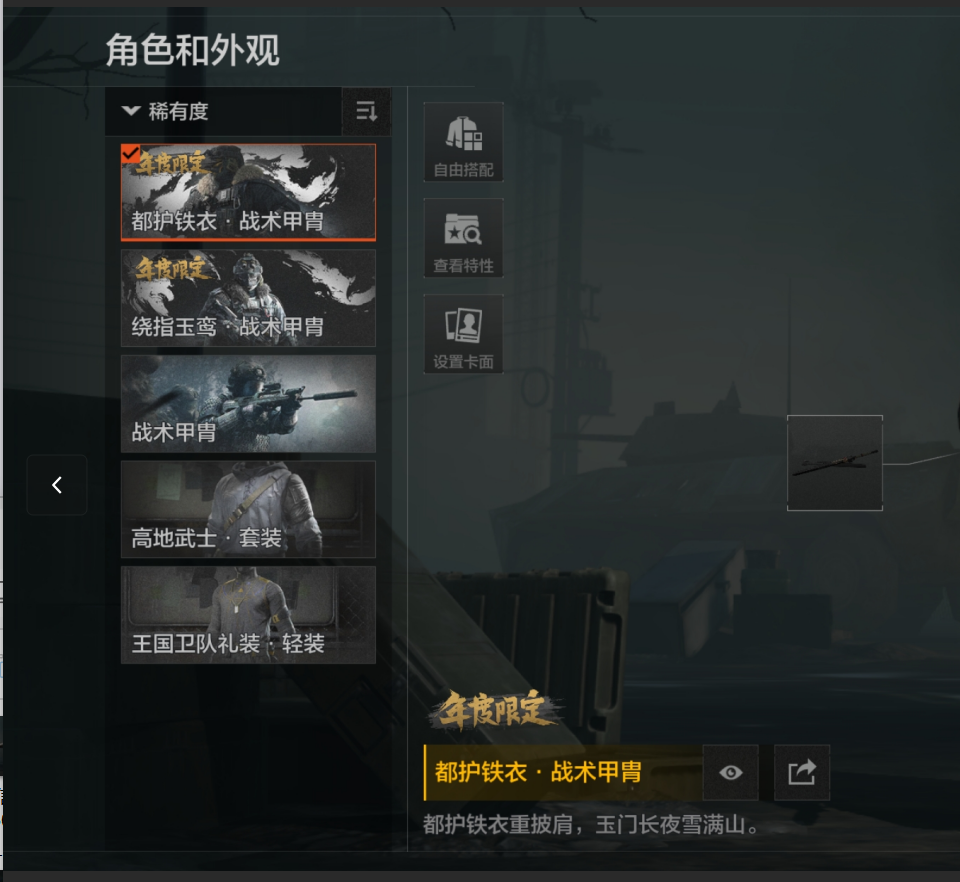Select the 高地武士 · 套装 skin

point(248,509)
